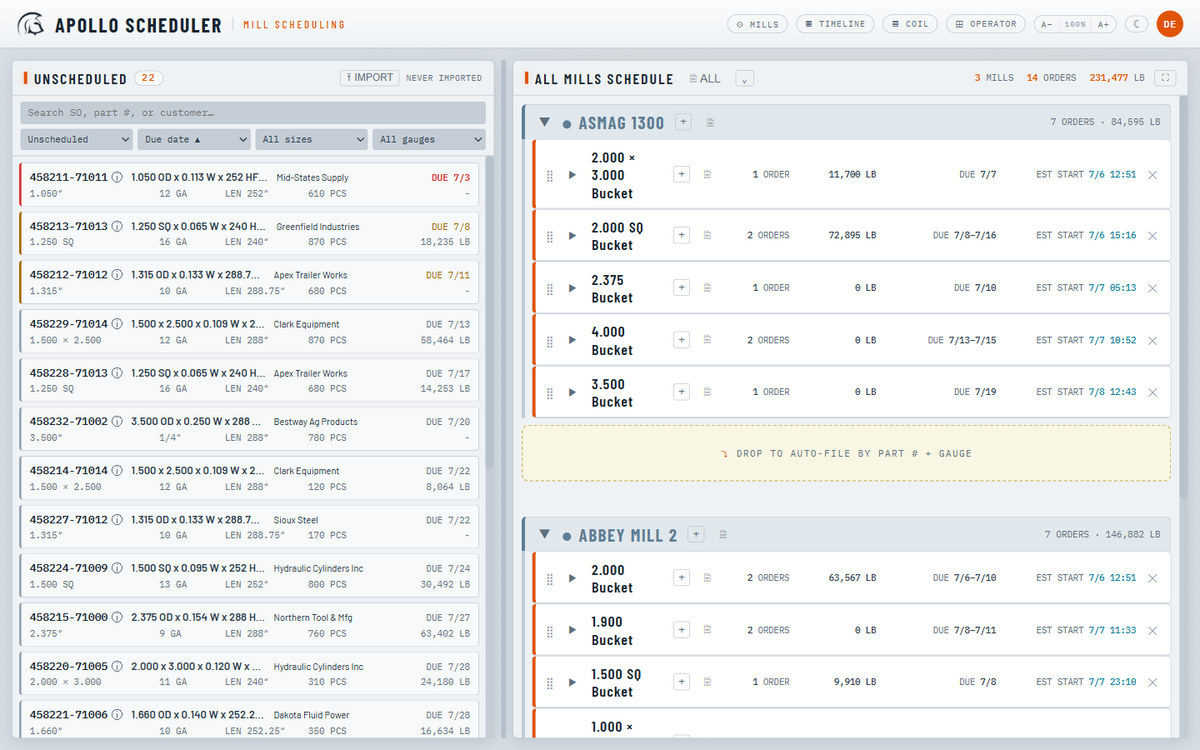The image size is (1200, 750).
Task: Collapse the ASMAG 1300 mill section
Action: click(545, 122)
